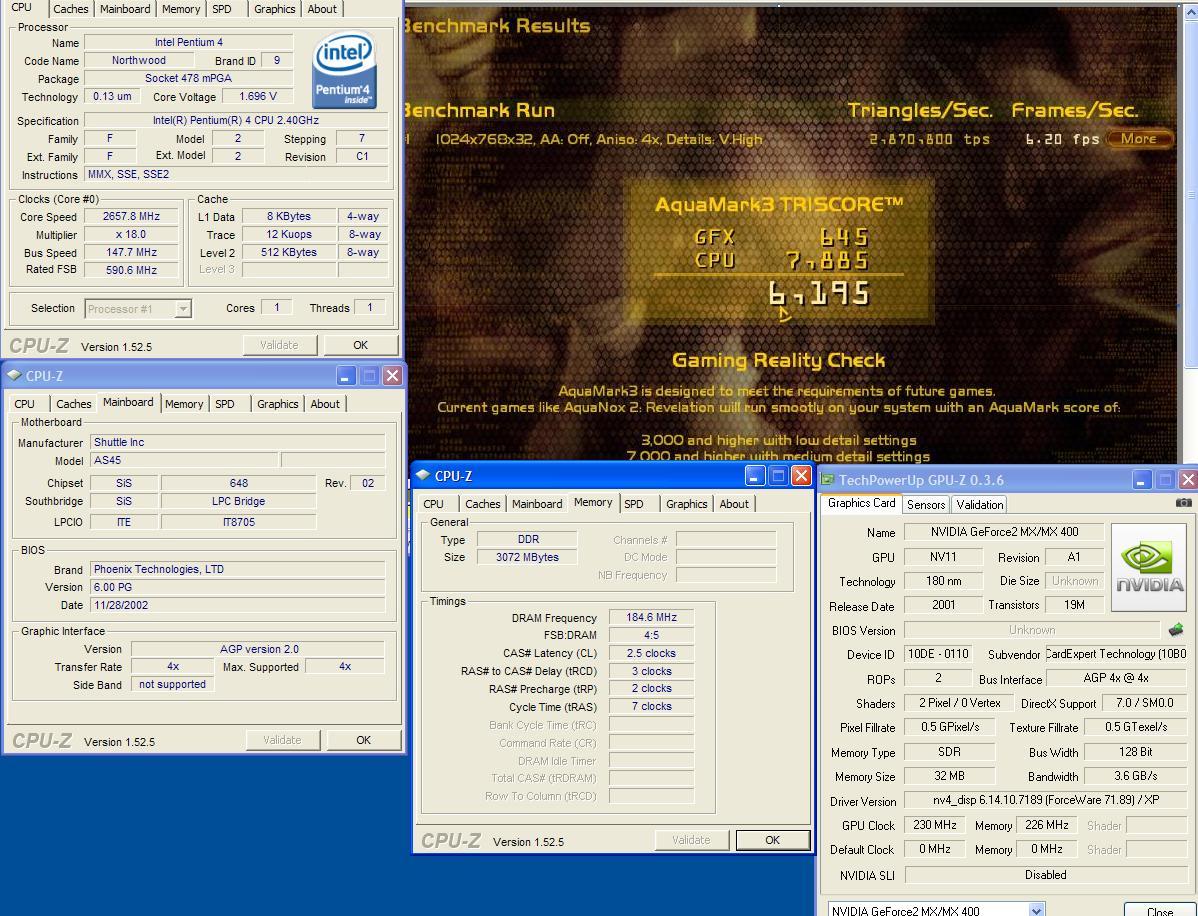Close the CPU-Z Memory window
This screenshot has height=916, width=1198.
point(801,476)
